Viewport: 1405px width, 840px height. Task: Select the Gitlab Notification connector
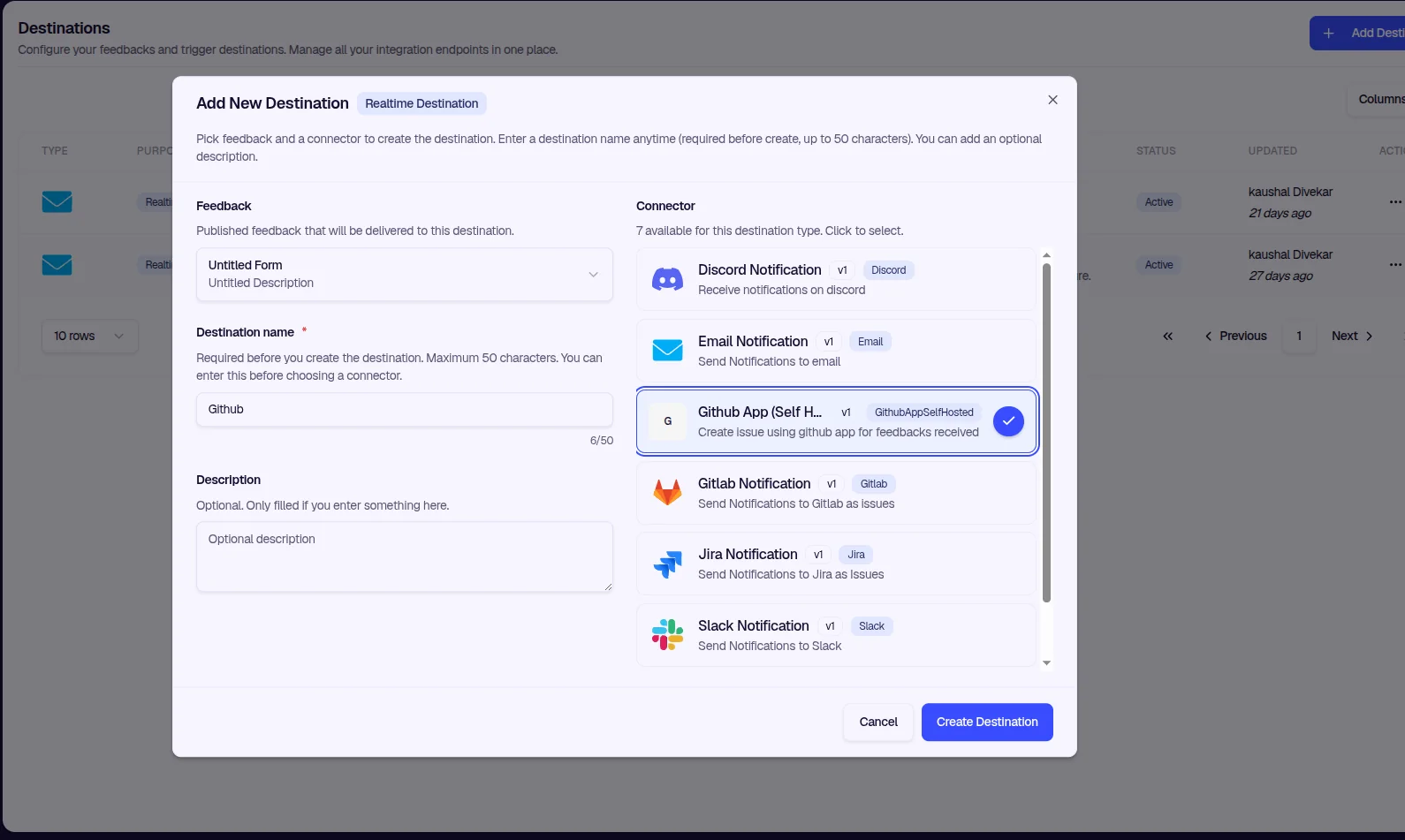click(836, 493)
